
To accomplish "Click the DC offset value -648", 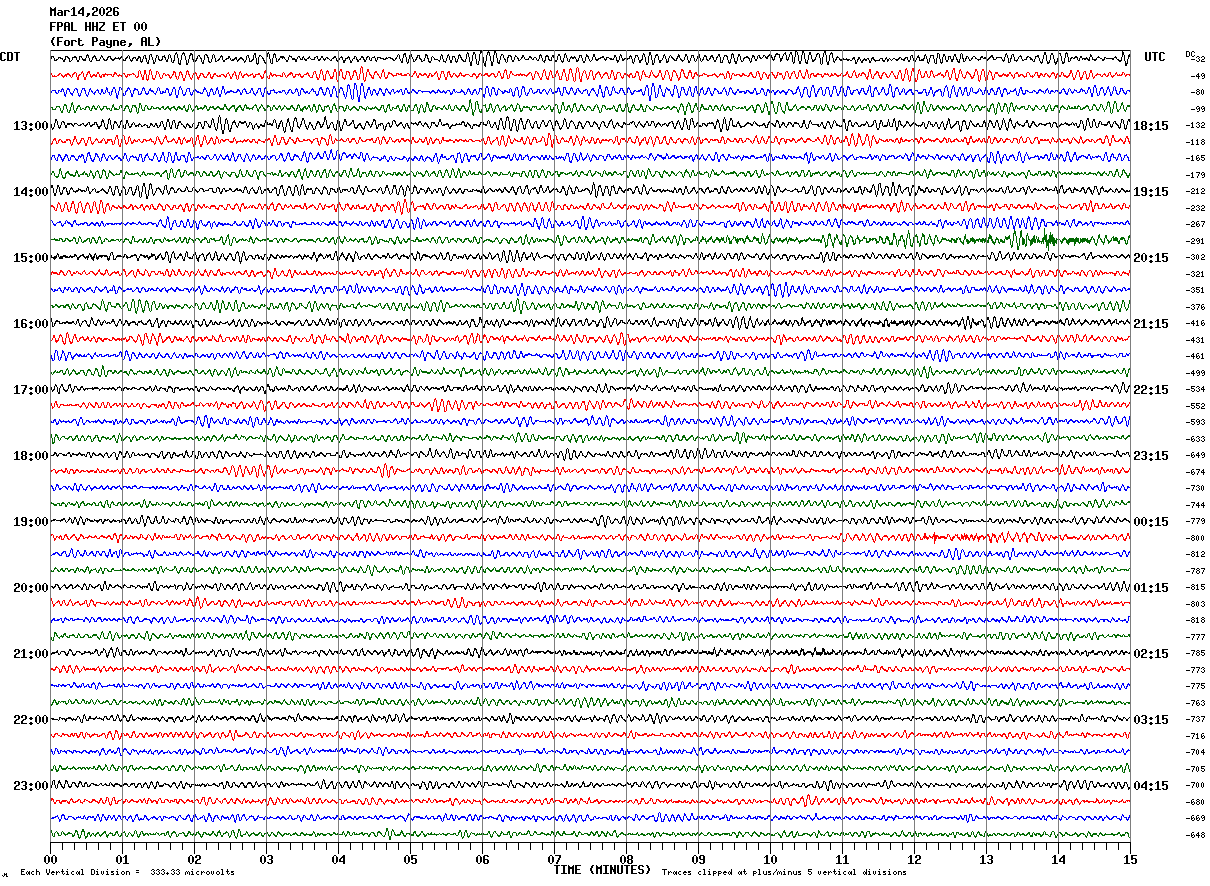I will (1195, 835).
